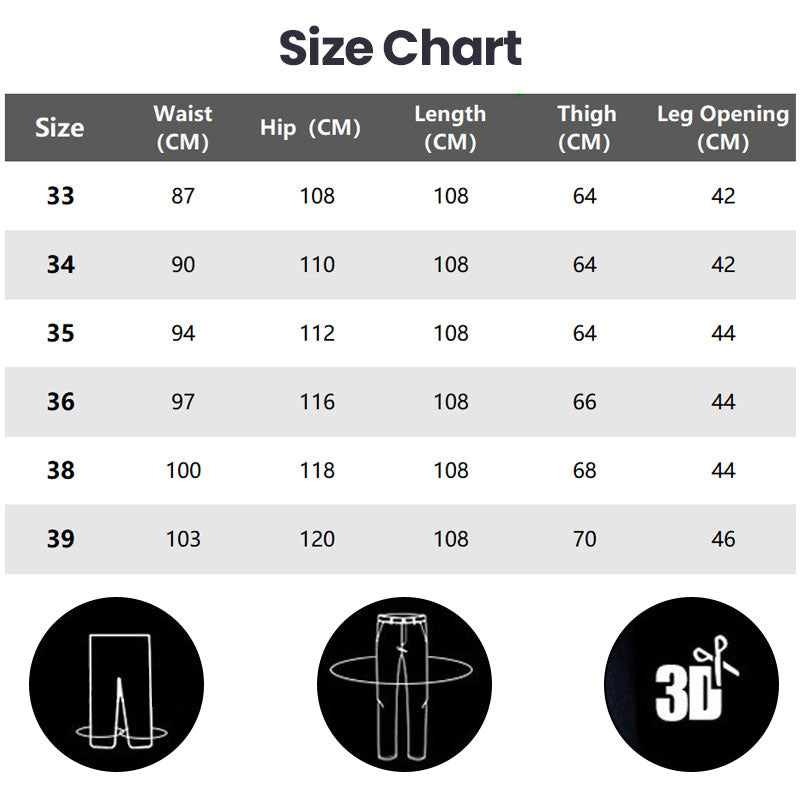The height and width of the screenshot is (800, 800).
Task: Pick size 38 row label
Action: click(x=61, y=470)
